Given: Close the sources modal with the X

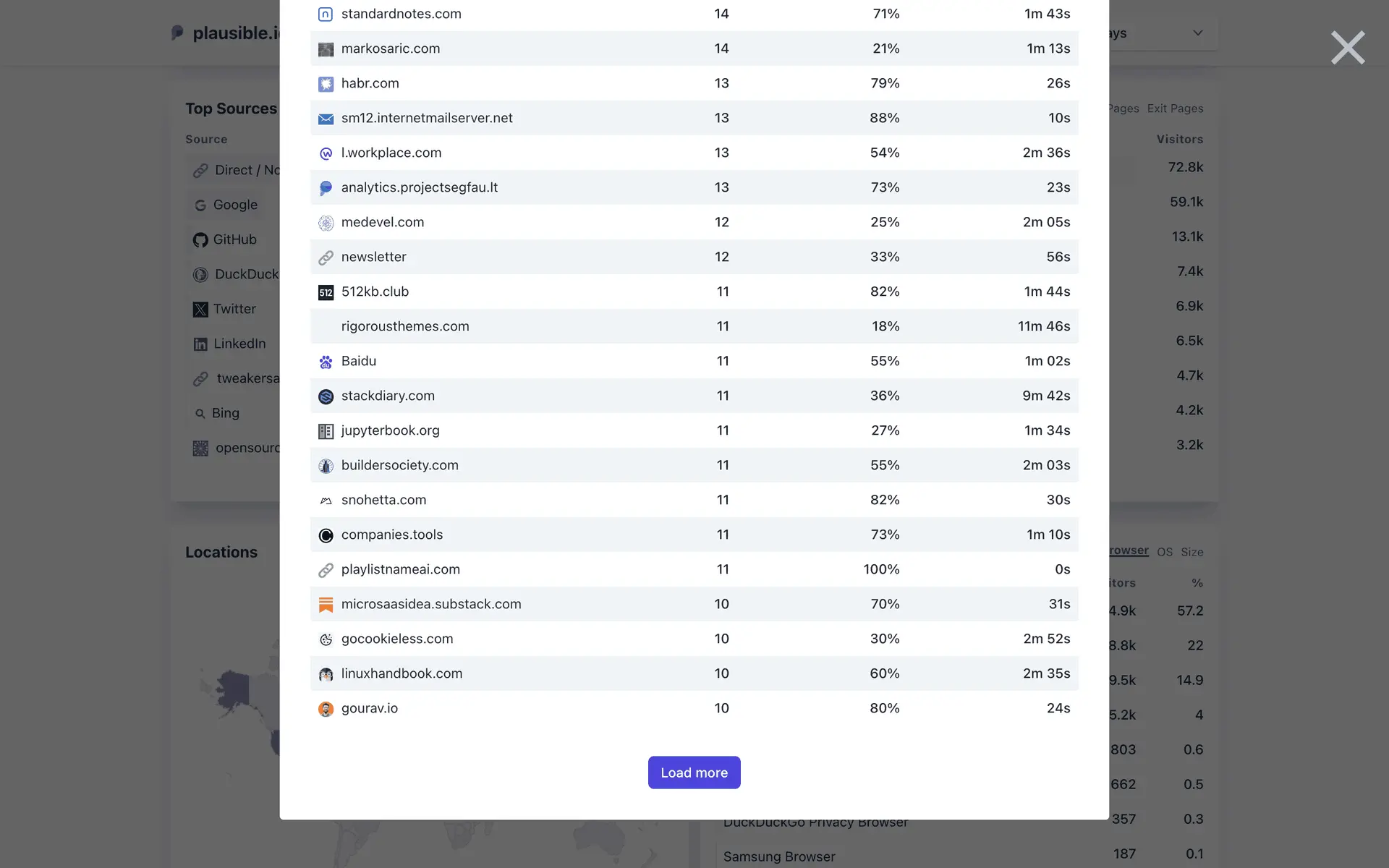Looking at the screenshot, I should 1348,48.
